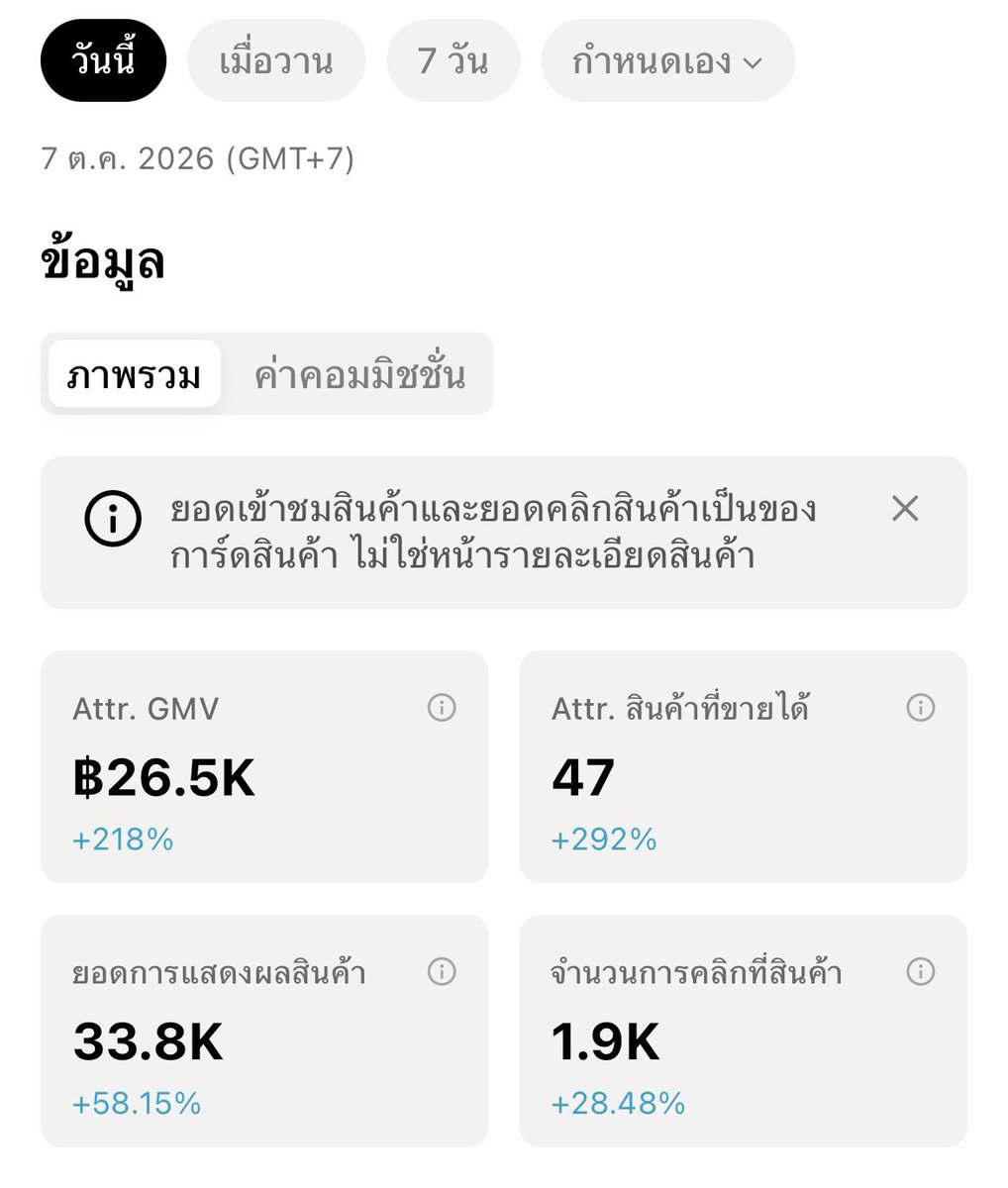Tap info icon beside จำนวนการคลิกที่สินค้า

921,971
